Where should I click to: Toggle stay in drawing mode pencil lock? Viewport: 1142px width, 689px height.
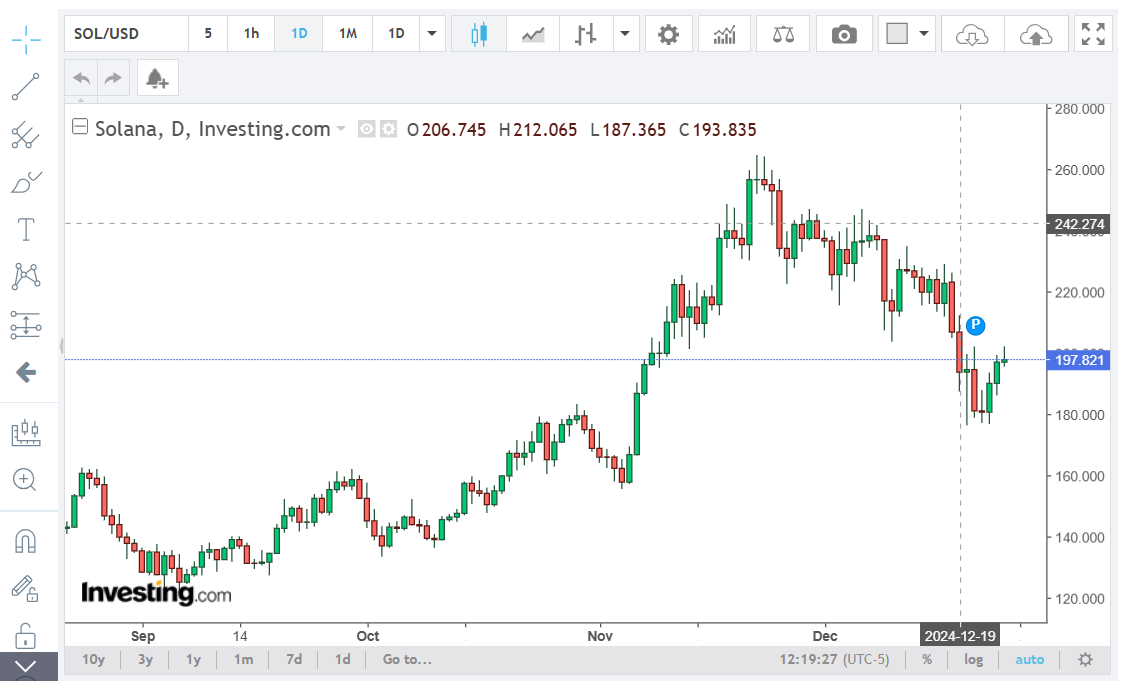[x=25, y=588]
